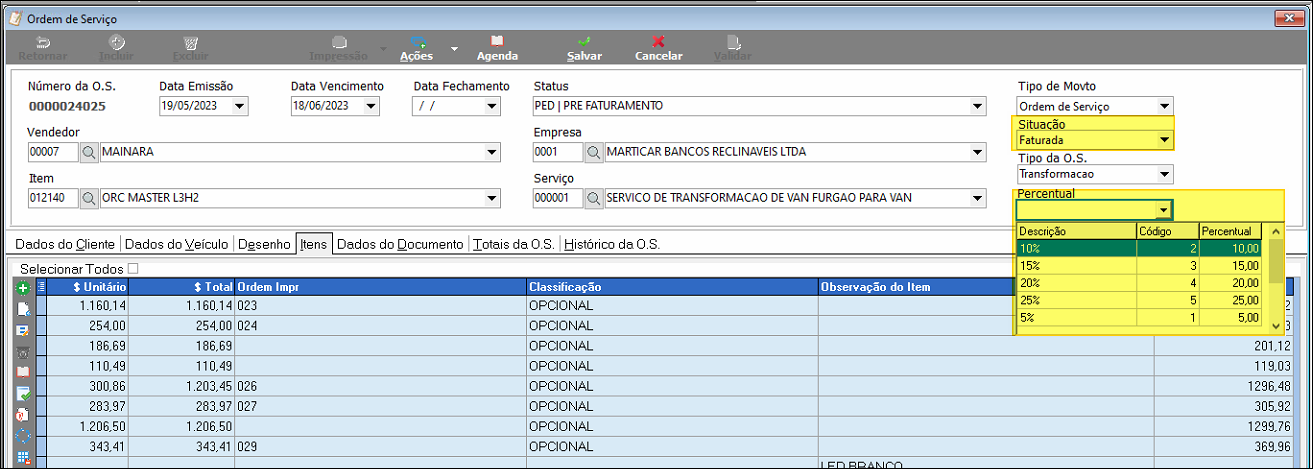Click the blue grid sidebar icon

tap(25, 456)
